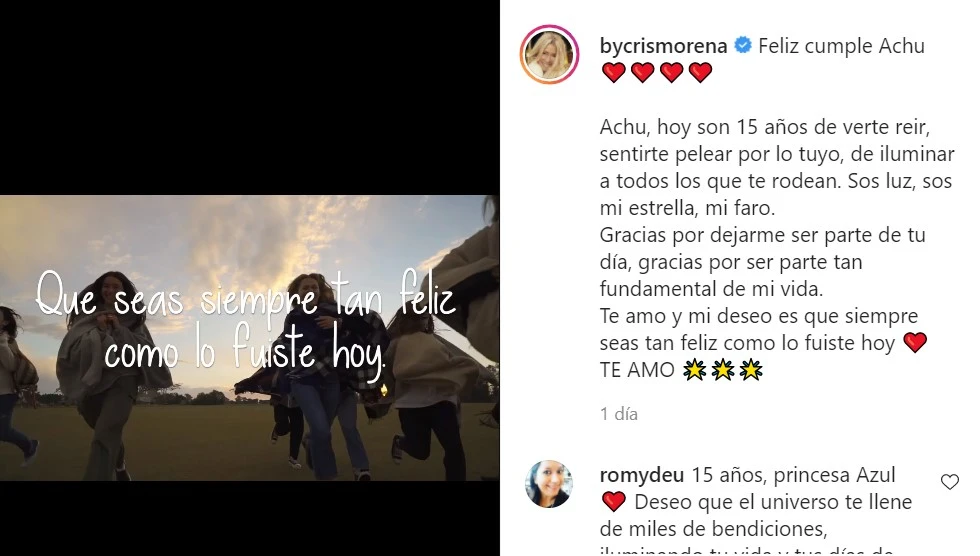
Task: Open romydeu's profile avatar
Action: coord(549,484)
